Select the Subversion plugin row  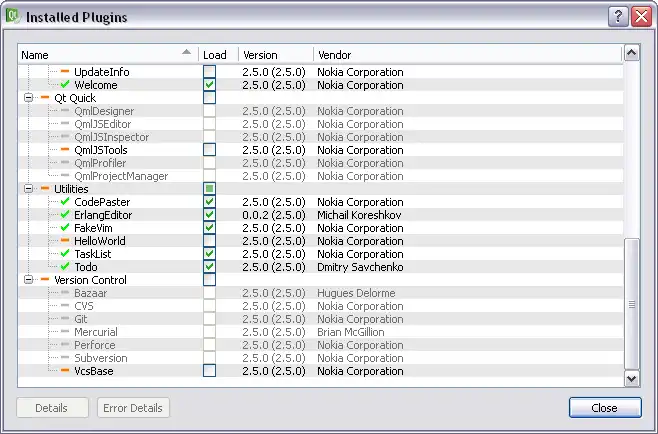(x=320, y=358)
